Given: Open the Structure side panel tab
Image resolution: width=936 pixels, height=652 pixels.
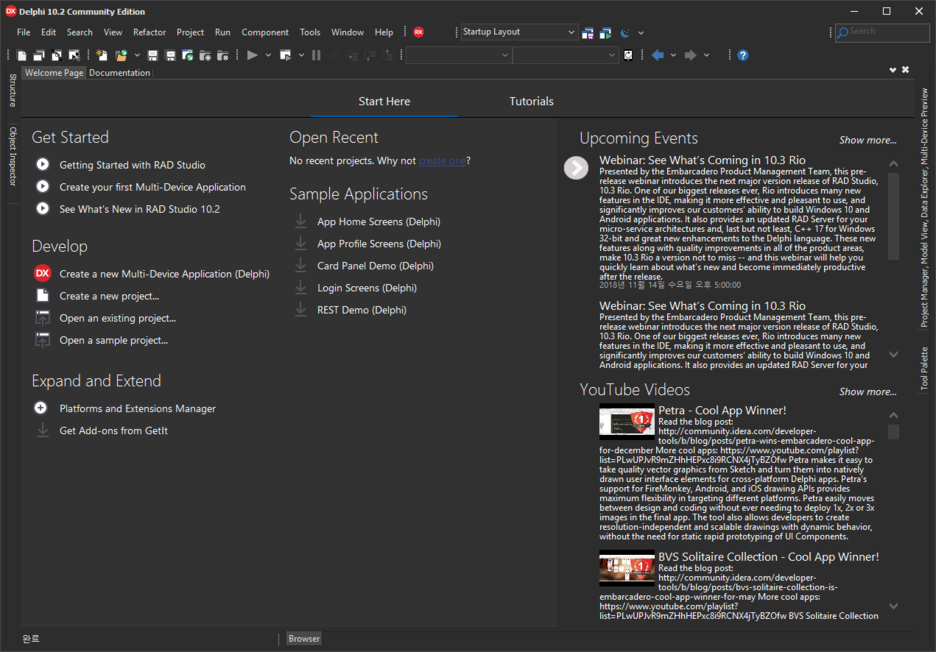Looking at the screenshot, I should [x=13, y=90].
